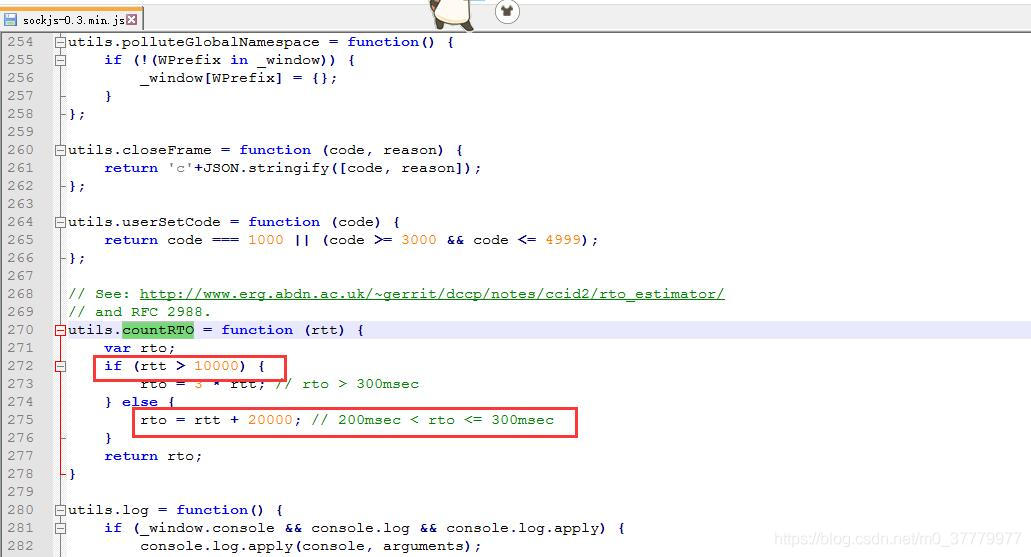The image size is (1031, 557).
Task: Close the sockjs-0.3.min.js tab
Action: click(x=132, y=20)
